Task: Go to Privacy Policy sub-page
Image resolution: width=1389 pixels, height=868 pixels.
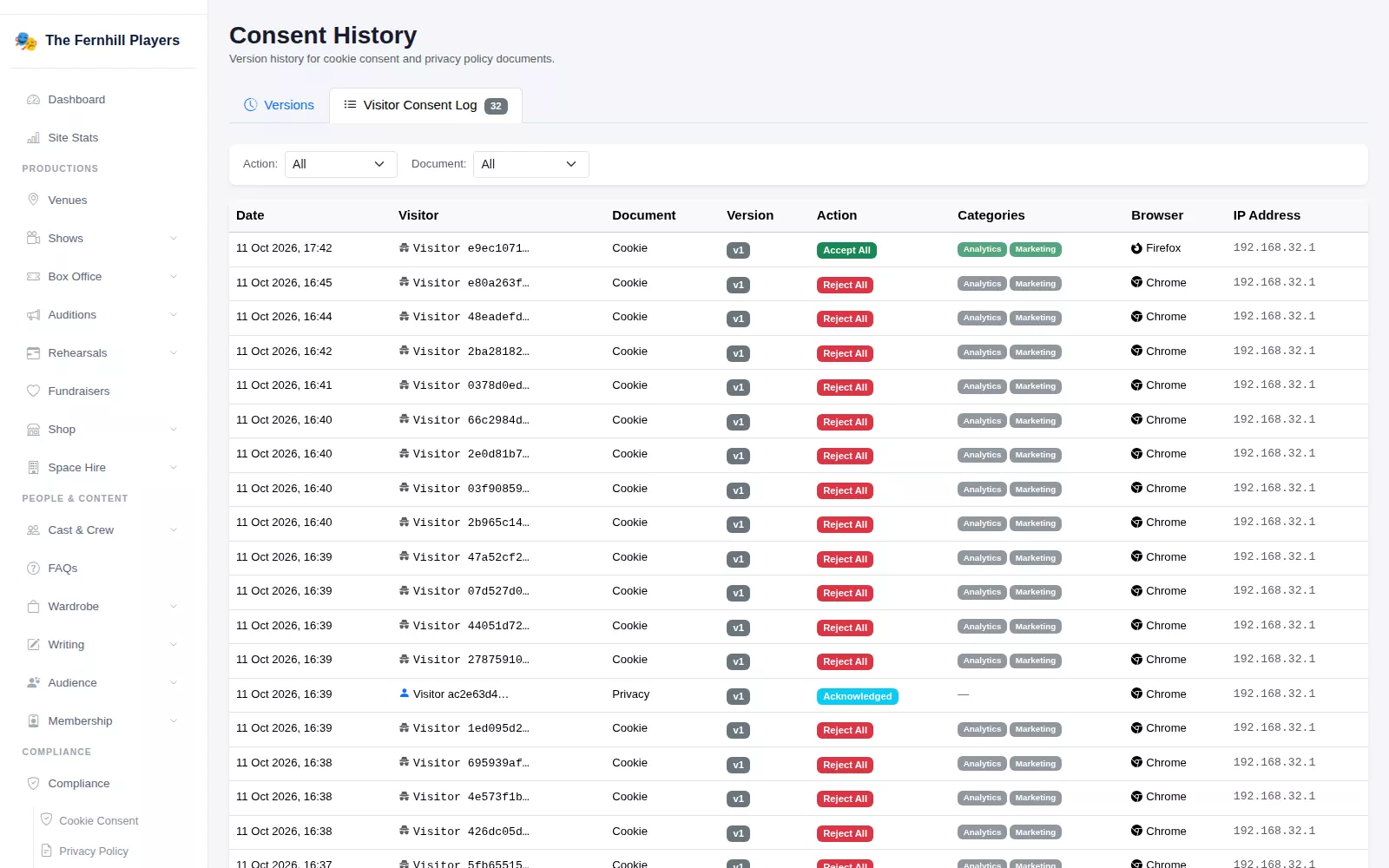Action: [x=93, y=851]
